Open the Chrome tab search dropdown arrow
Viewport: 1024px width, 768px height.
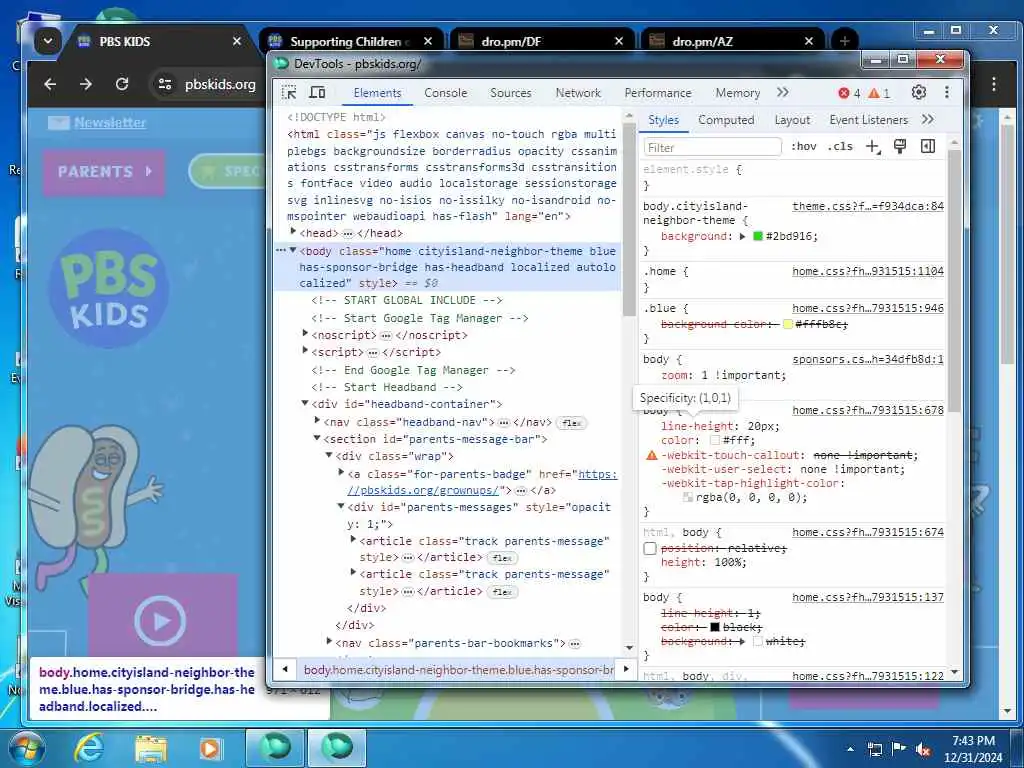coord(48,41)
